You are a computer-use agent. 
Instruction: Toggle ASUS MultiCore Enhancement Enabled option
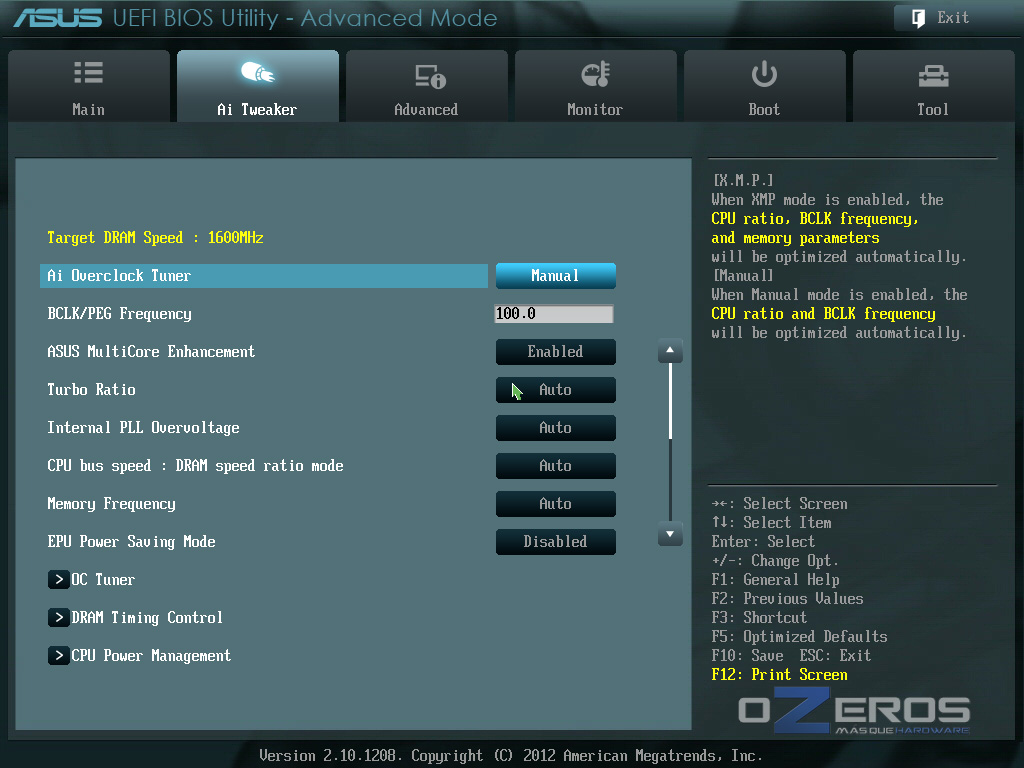[555, 351]
